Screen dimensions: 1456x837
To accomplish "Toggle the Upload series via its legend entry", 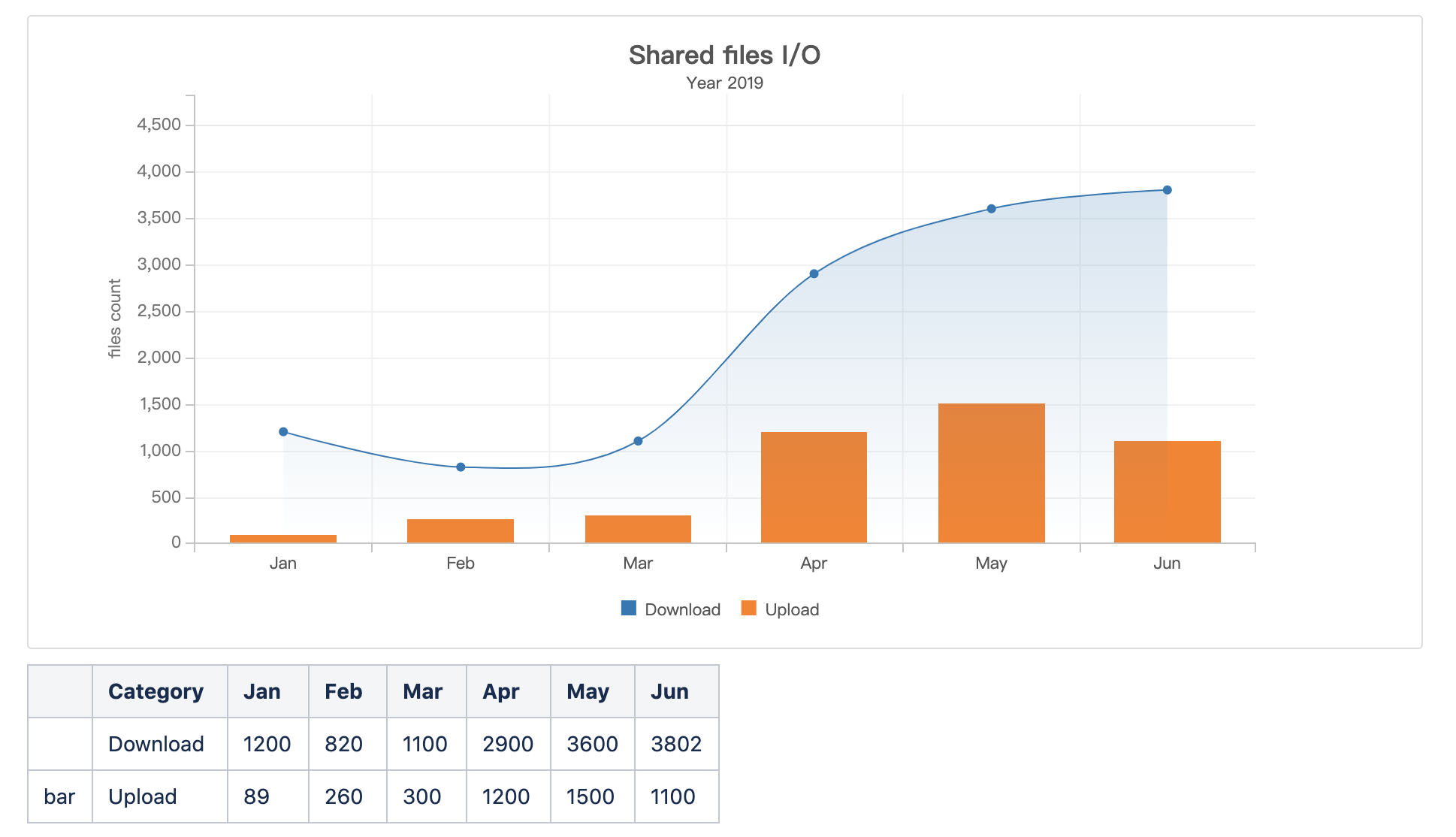I will (x=792, y=609).
